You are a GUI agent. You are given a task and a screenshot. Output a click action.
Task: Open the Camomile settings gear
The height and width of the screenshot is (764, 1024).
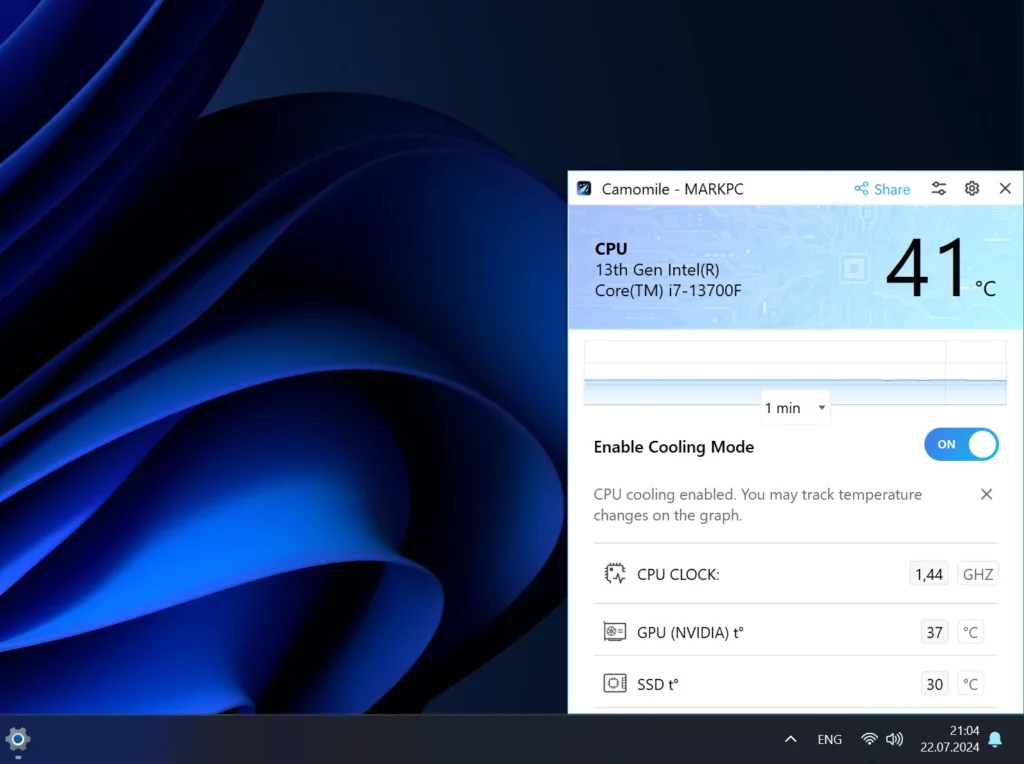pyautogui.click(x=971, y=188)
